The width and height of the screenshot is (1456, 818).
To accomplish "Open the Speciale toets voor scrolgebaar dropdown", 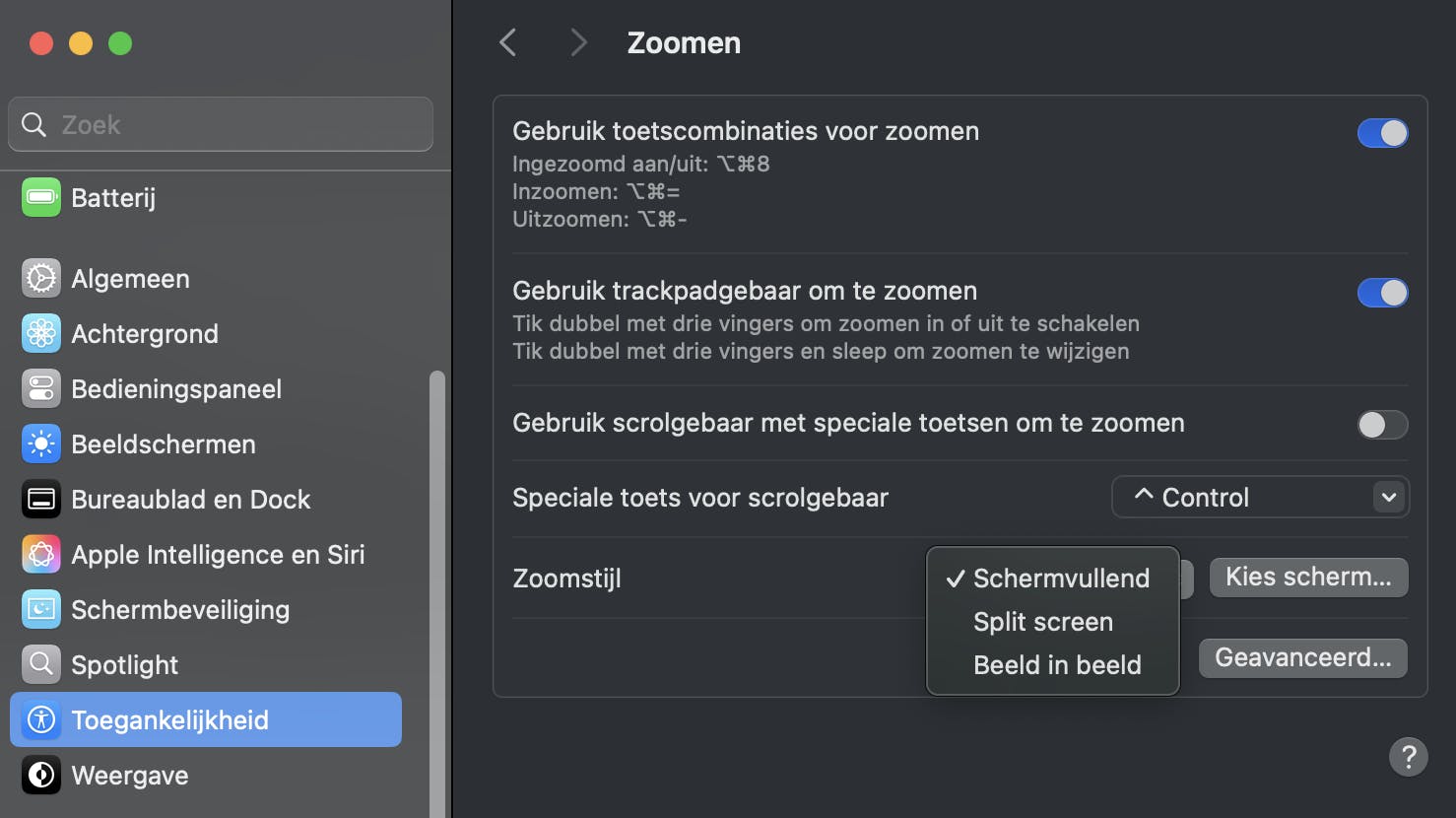I will click(x=1260, y=497).
